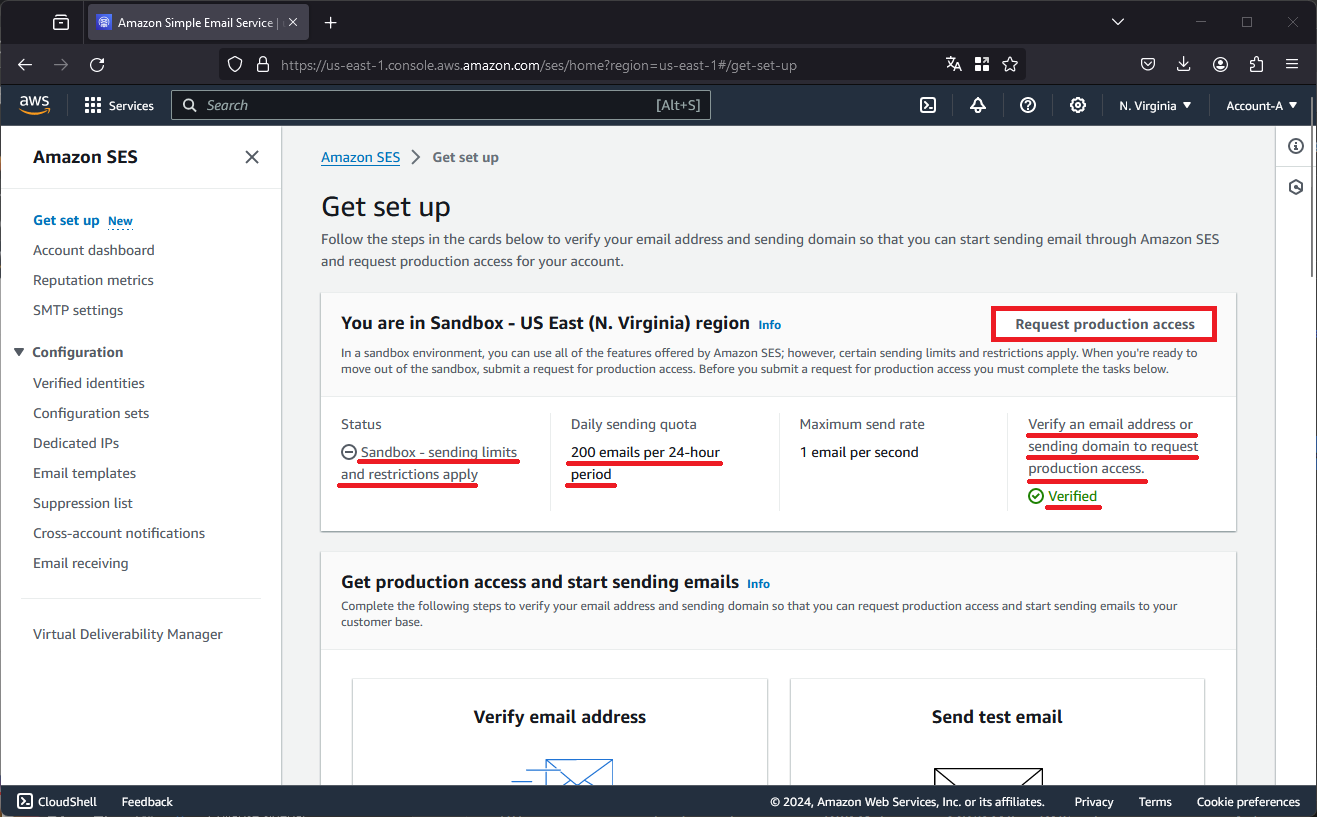Open the Pocket save icon

tap(1149, 64)
